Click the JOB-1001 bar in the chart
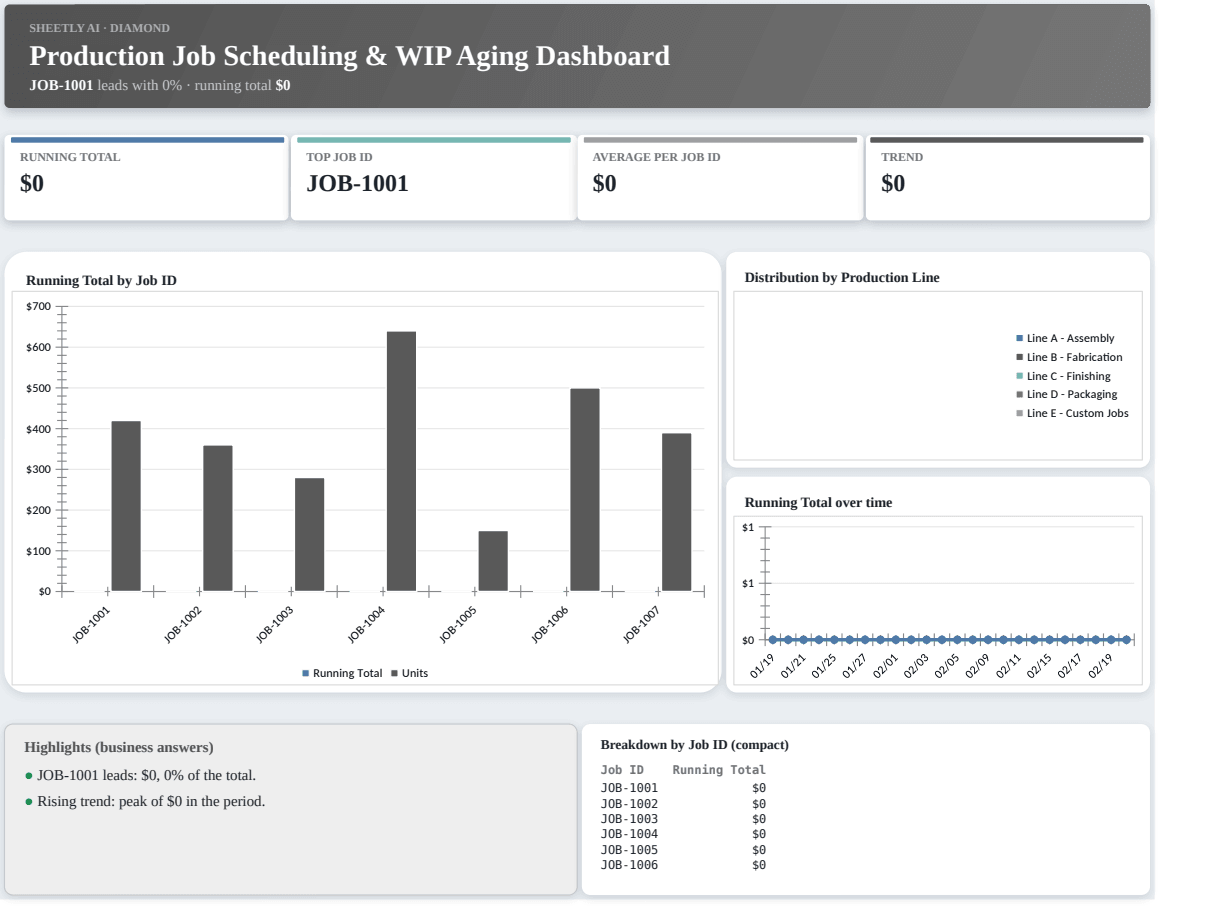Viewport: 1227px width, 922px height. pyautogui.click(x=126, y=506)
